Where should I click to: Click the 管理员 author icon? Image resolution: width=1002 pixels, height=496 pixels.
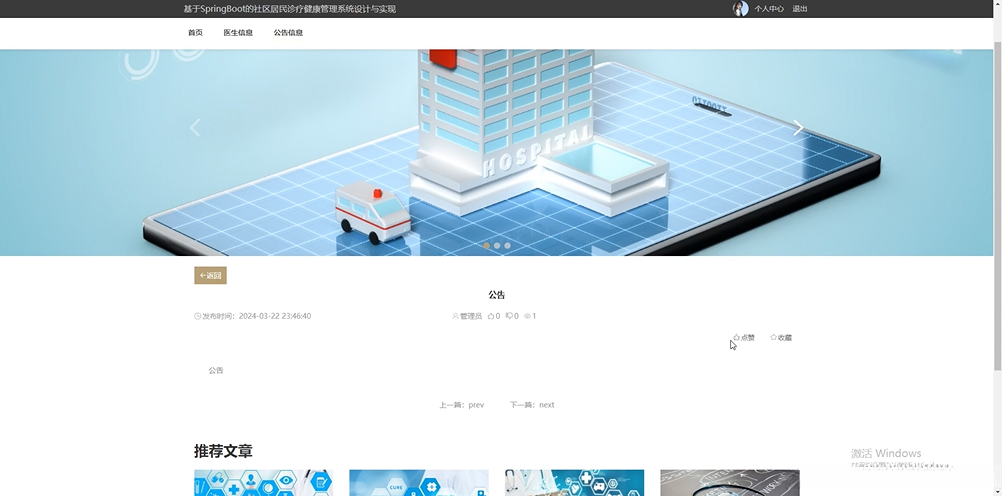click(456, 316)
